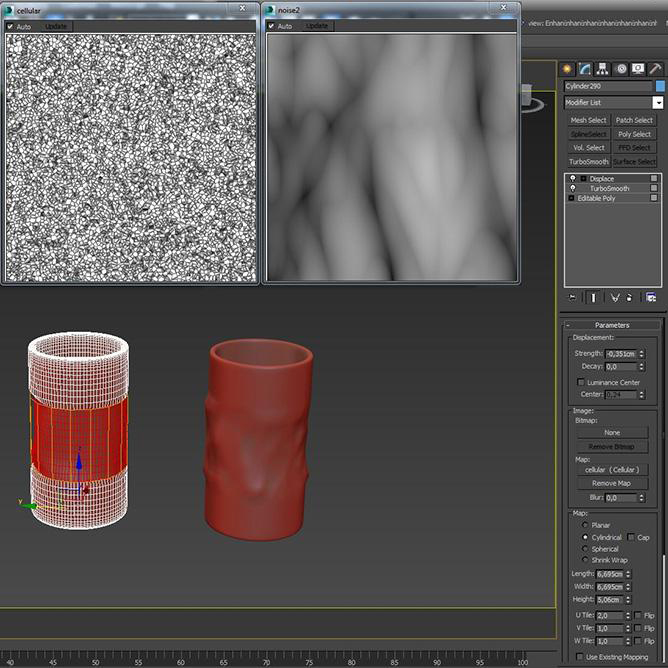The image size is (668, 668).
Task: Select Spherical mapping radio button
Action: point(585,549)
